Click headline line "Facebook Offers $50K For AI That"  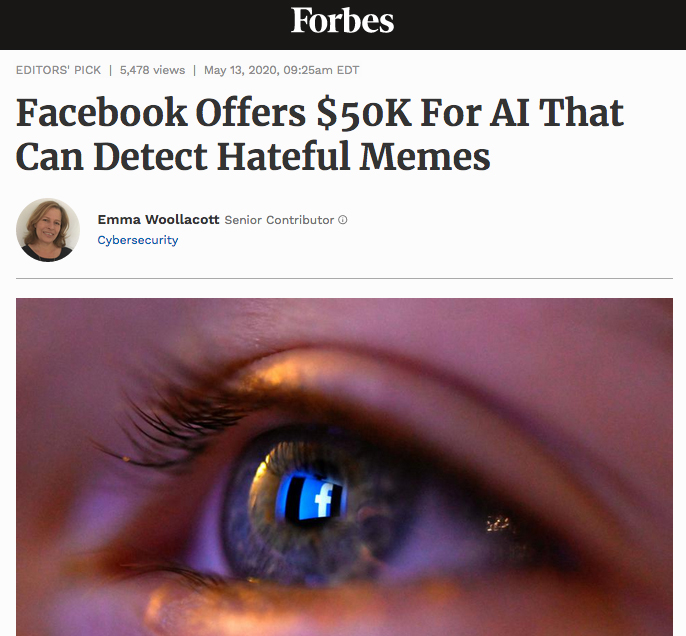(x=320, y=113)
